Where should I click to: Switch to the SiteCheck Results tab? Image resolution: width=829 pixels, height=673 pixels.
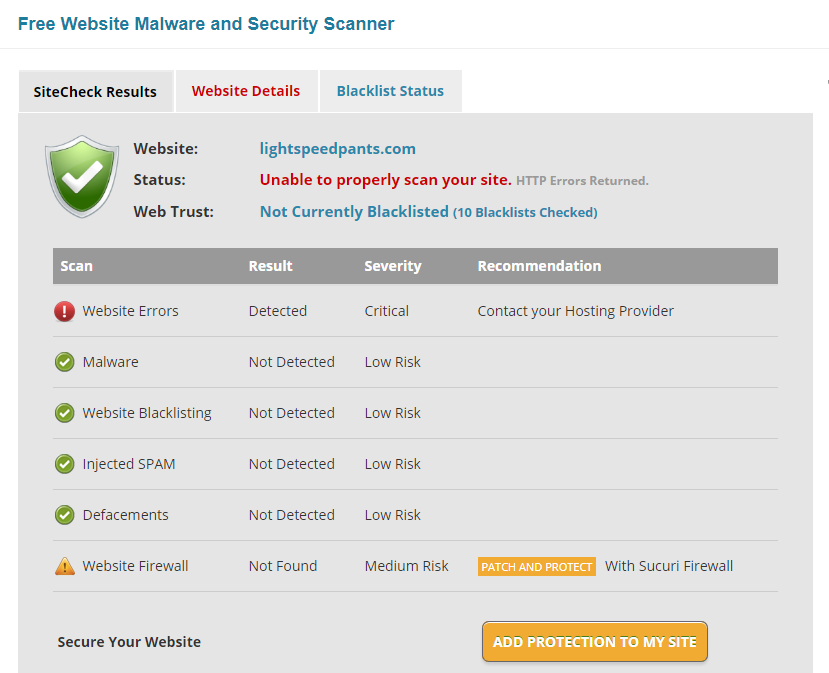click(95, 92)
